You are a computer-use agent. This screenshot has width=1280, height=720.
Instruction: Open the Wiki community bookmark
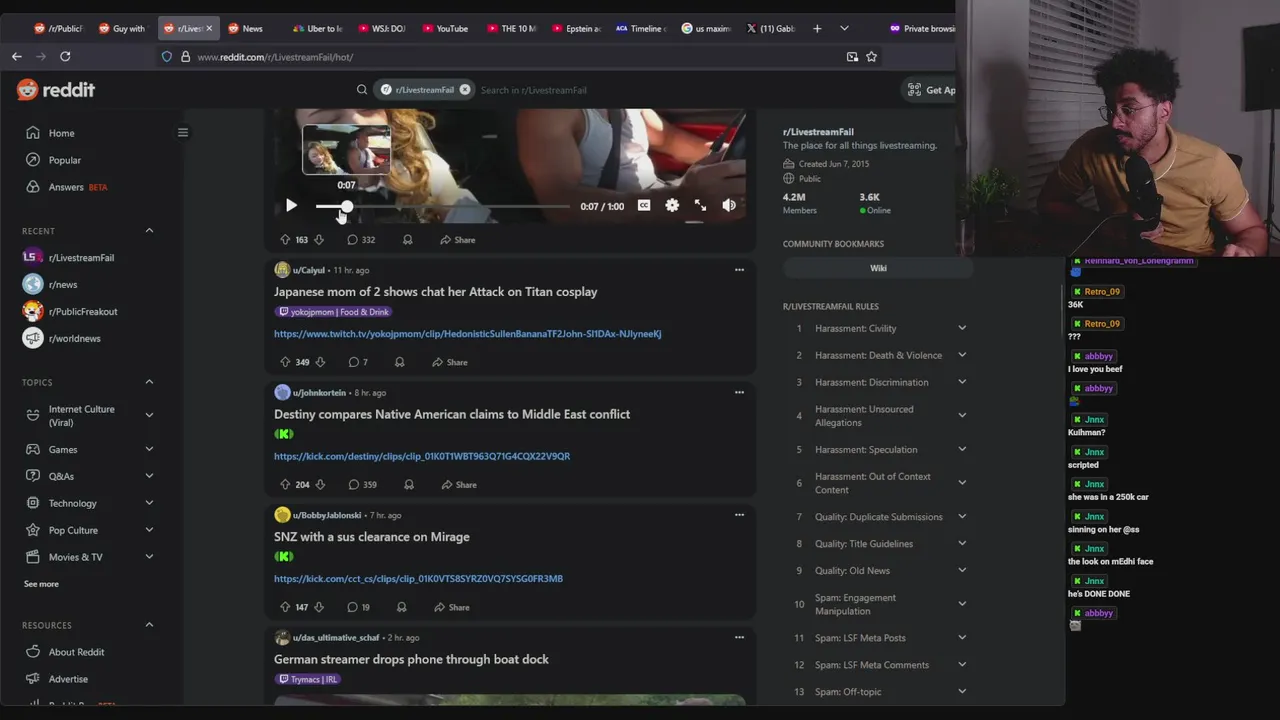(878, 268)
